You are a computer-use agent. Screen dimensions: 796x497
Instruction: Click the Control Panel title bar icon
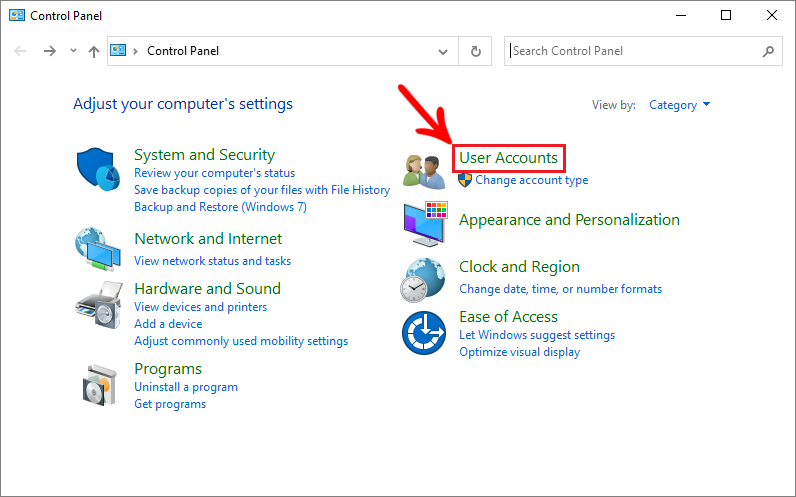[17, 15]
